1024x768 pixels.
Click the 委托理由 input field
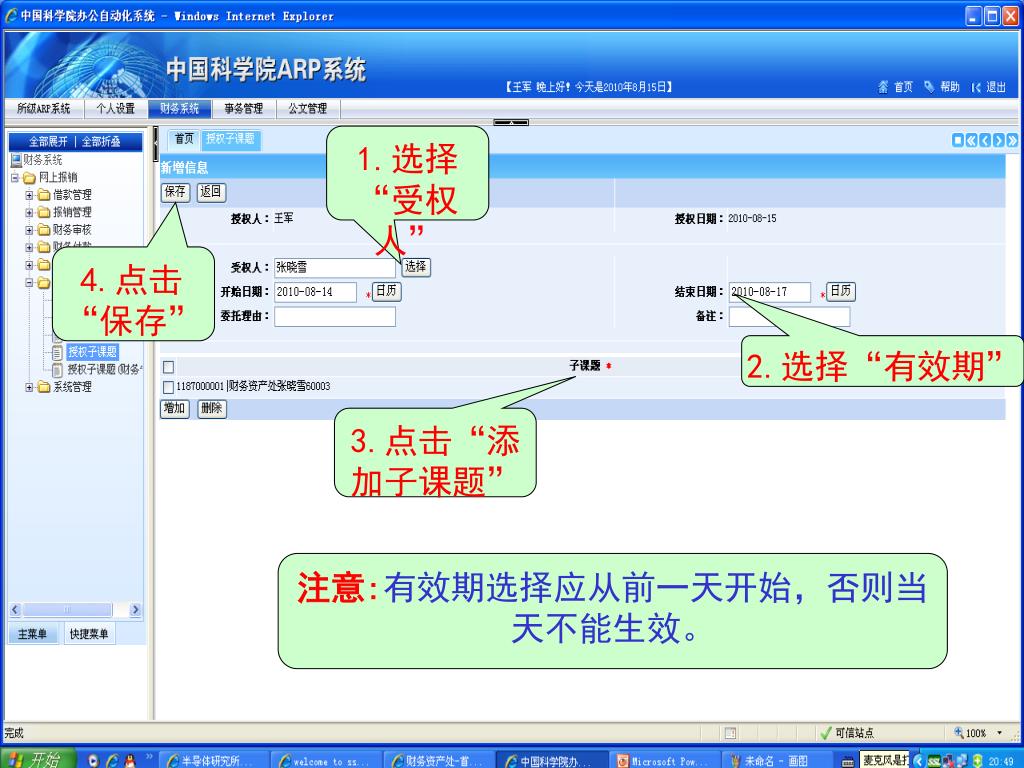pyautogui.click(x=334, y=317)
